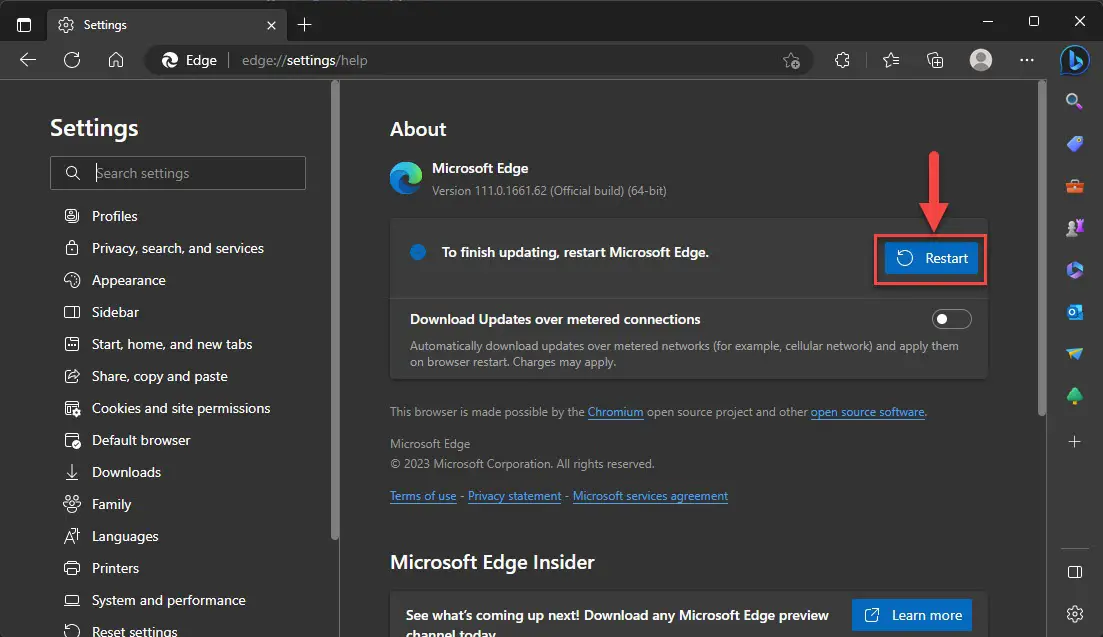The image size is (1103, 637).
Task: Add a sidebar app with plus
Action: [1074, 442]
